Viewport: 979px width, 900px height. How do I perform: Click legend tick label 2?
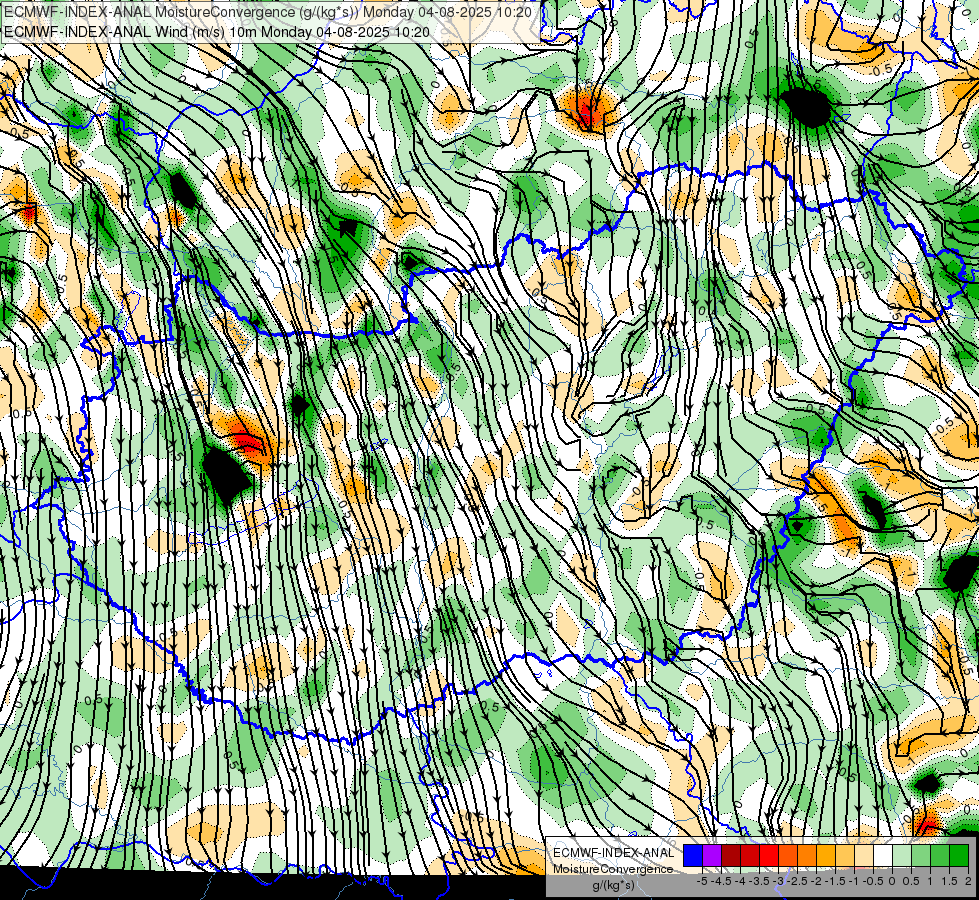[x=968, y=881]
